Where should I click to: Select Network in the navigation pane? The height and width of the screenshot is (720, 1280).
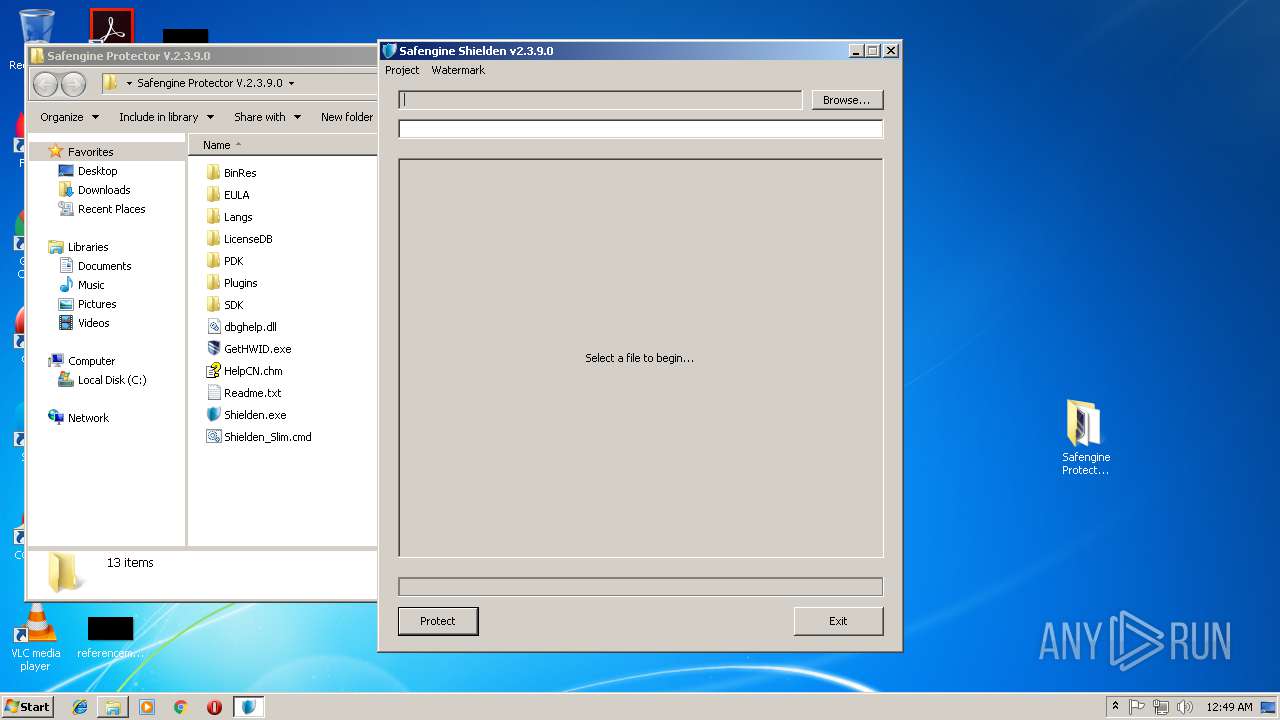pyautogui.click(x=88, y=418)
